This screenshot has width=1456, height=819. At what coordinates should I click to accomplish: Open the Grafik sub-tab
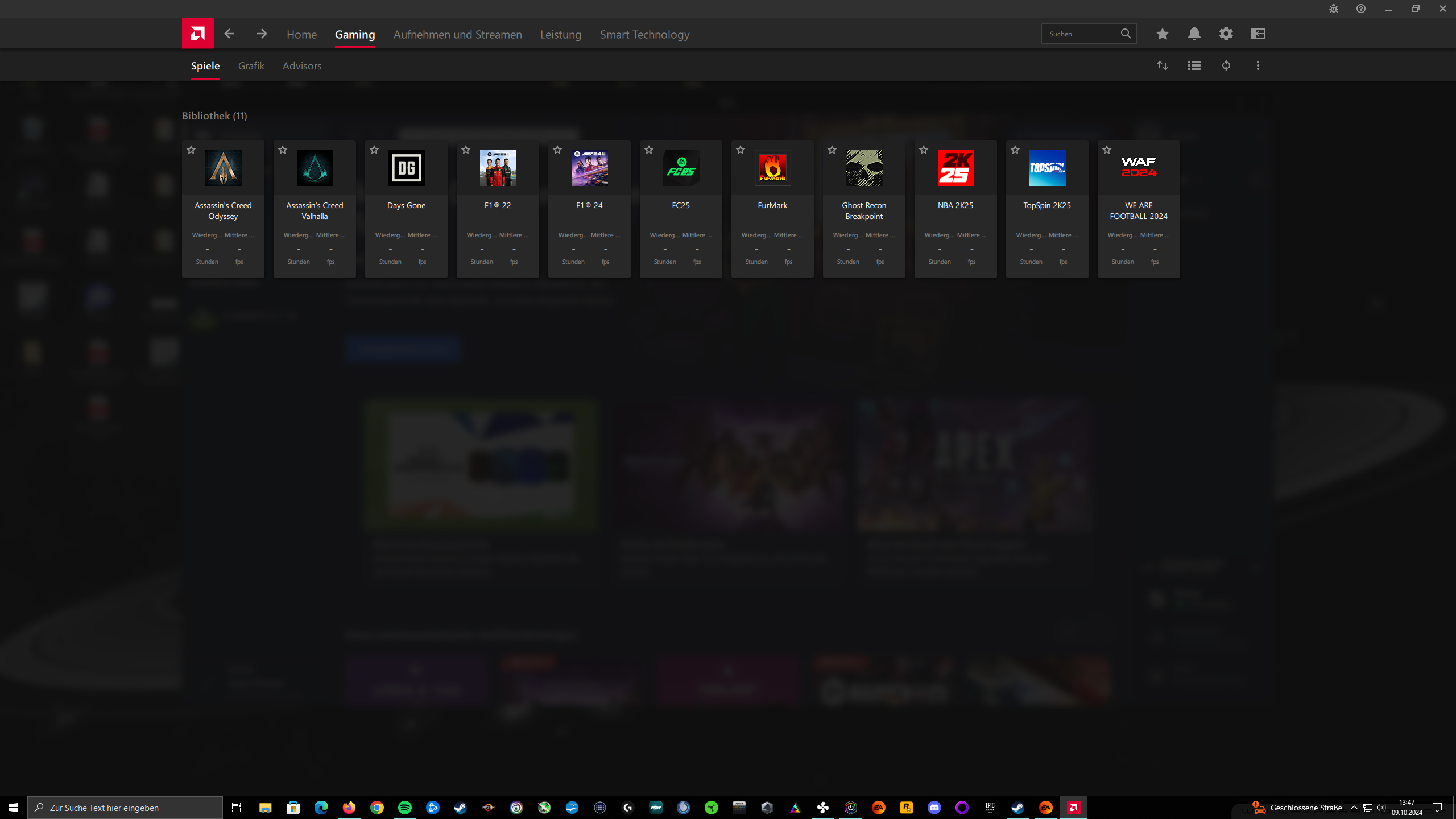pos(251,66)
